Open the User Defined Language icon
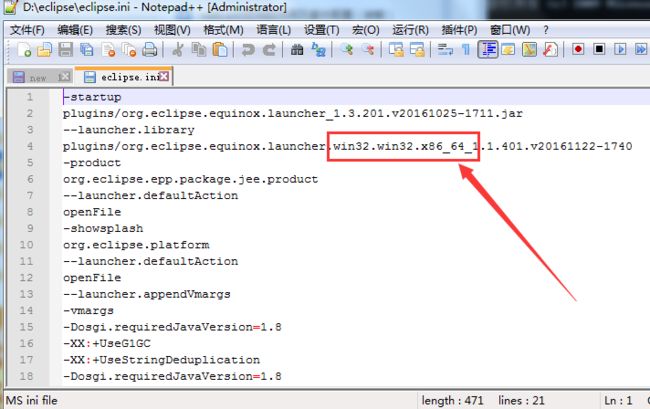The width and height of the screenshot is (650, 409). pos(508,50)
